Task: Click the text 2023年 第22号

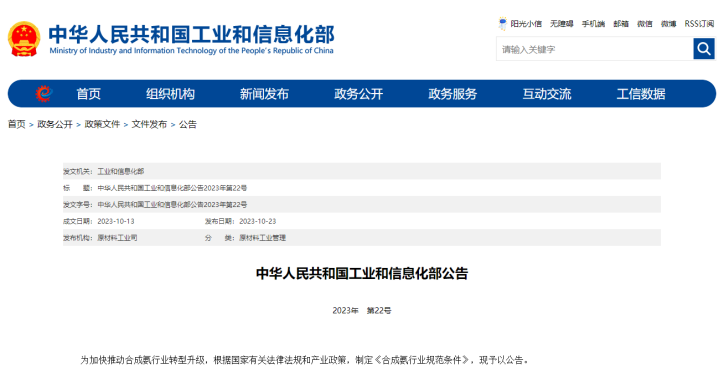Action: click(362, 310)
